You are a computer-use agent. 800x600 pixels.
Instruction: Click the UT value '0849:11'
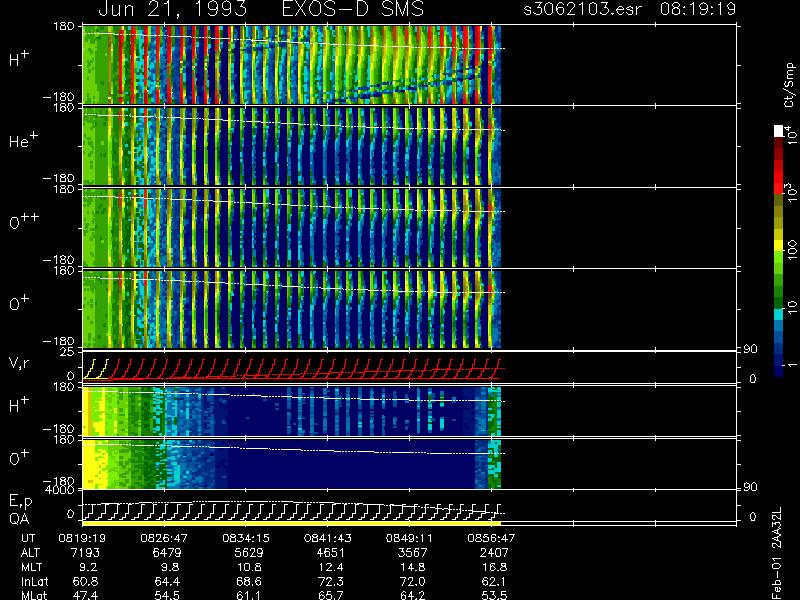coord(409,538)
